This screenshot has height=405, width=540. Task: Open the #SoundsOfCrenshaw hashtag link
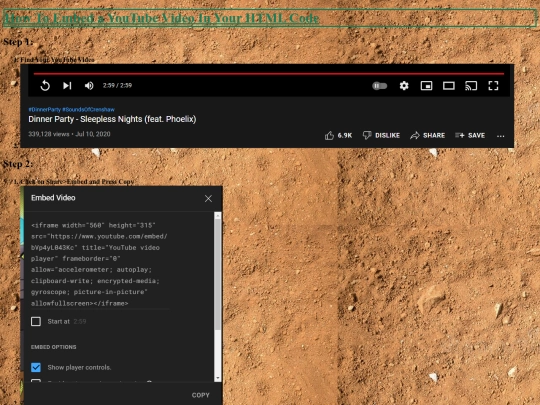tap(89, 110)
